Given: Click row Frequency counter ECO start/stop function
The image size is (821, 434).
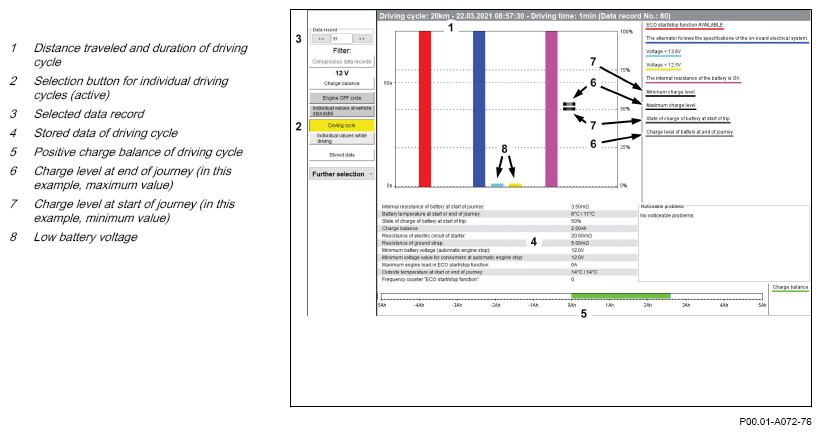Looking at the screenshot, I should (x=507, y=280).
